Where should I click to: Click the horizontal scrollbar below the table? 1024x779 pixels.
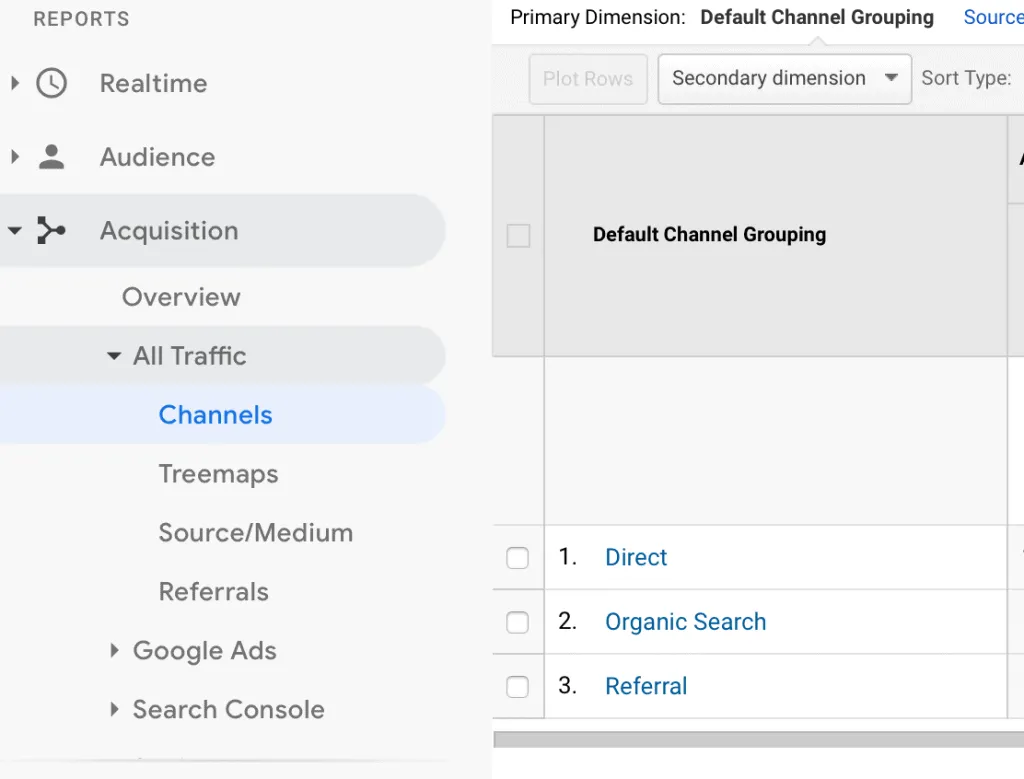758,739
